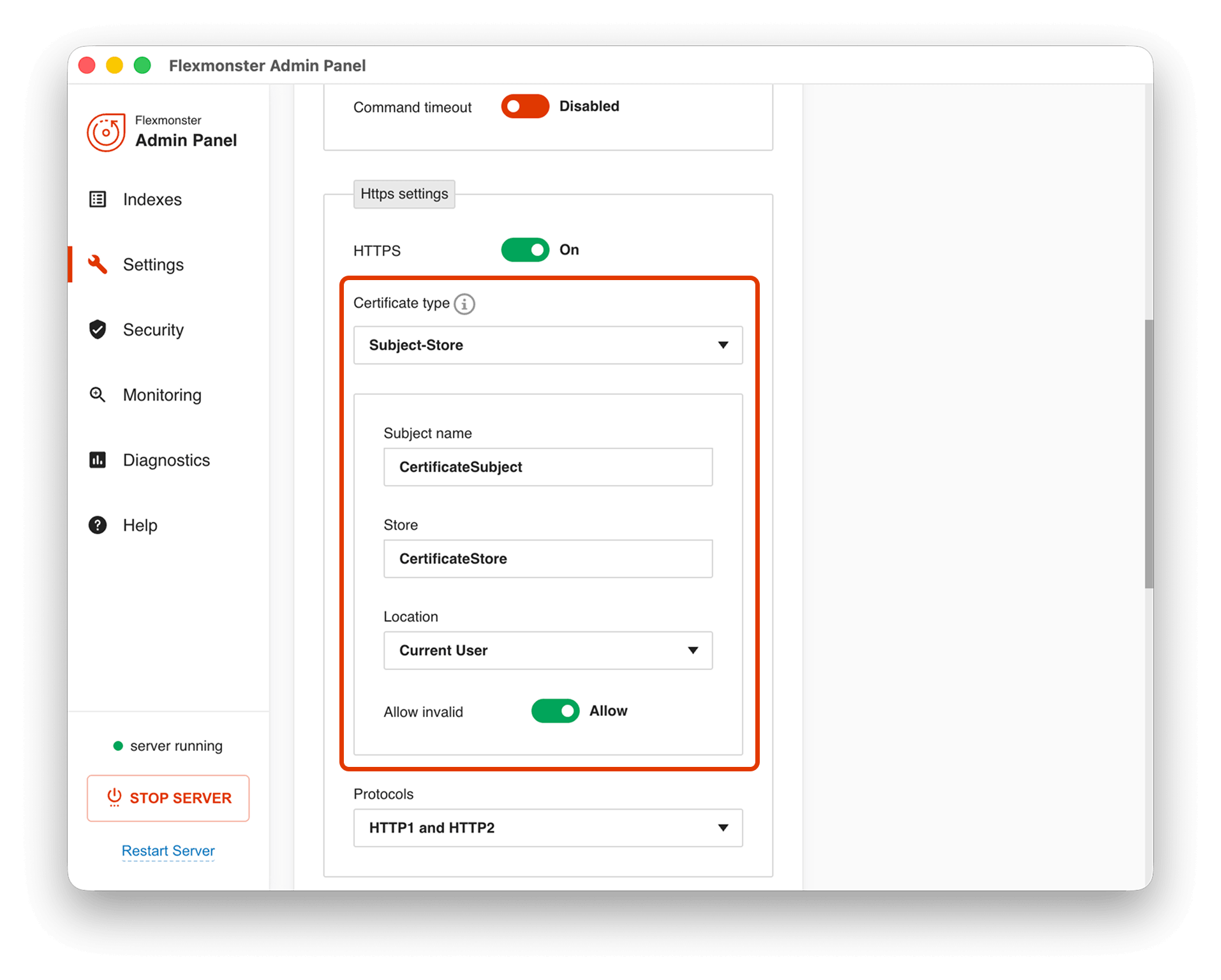Click the Restart Server link

click(x=168, y=850)
